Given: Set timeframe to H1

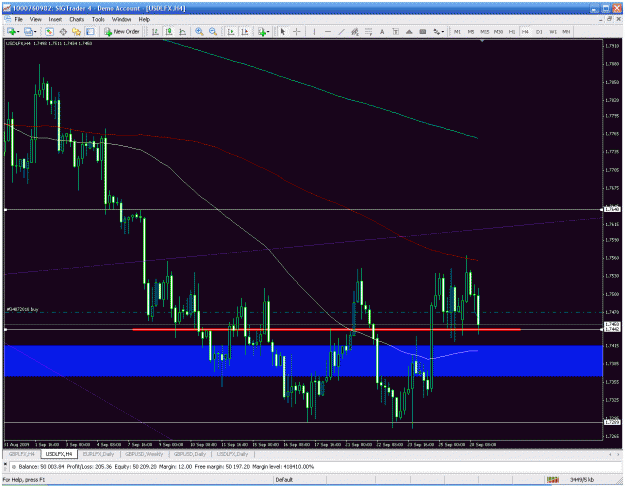Looking at the screenshot, I should [512, 31].
